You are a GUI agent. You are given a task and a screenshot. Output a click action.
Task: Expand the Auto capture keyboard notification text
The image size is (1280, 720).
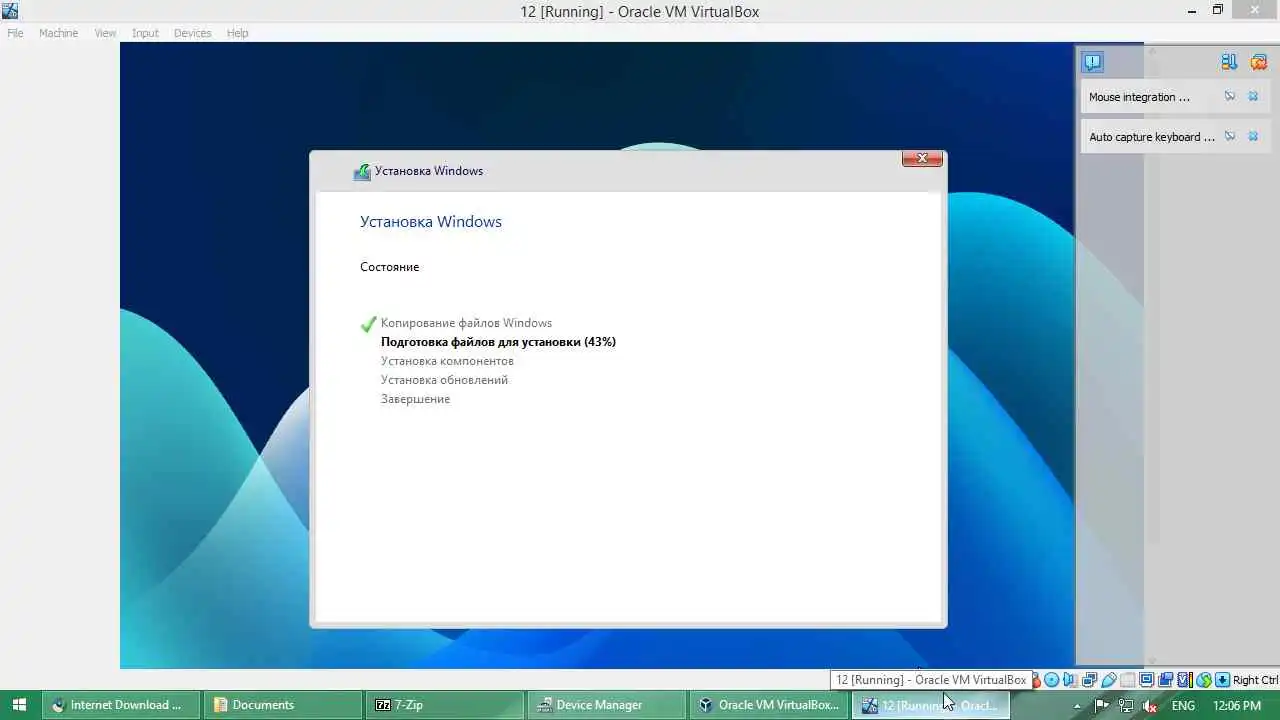[1152, 137]
